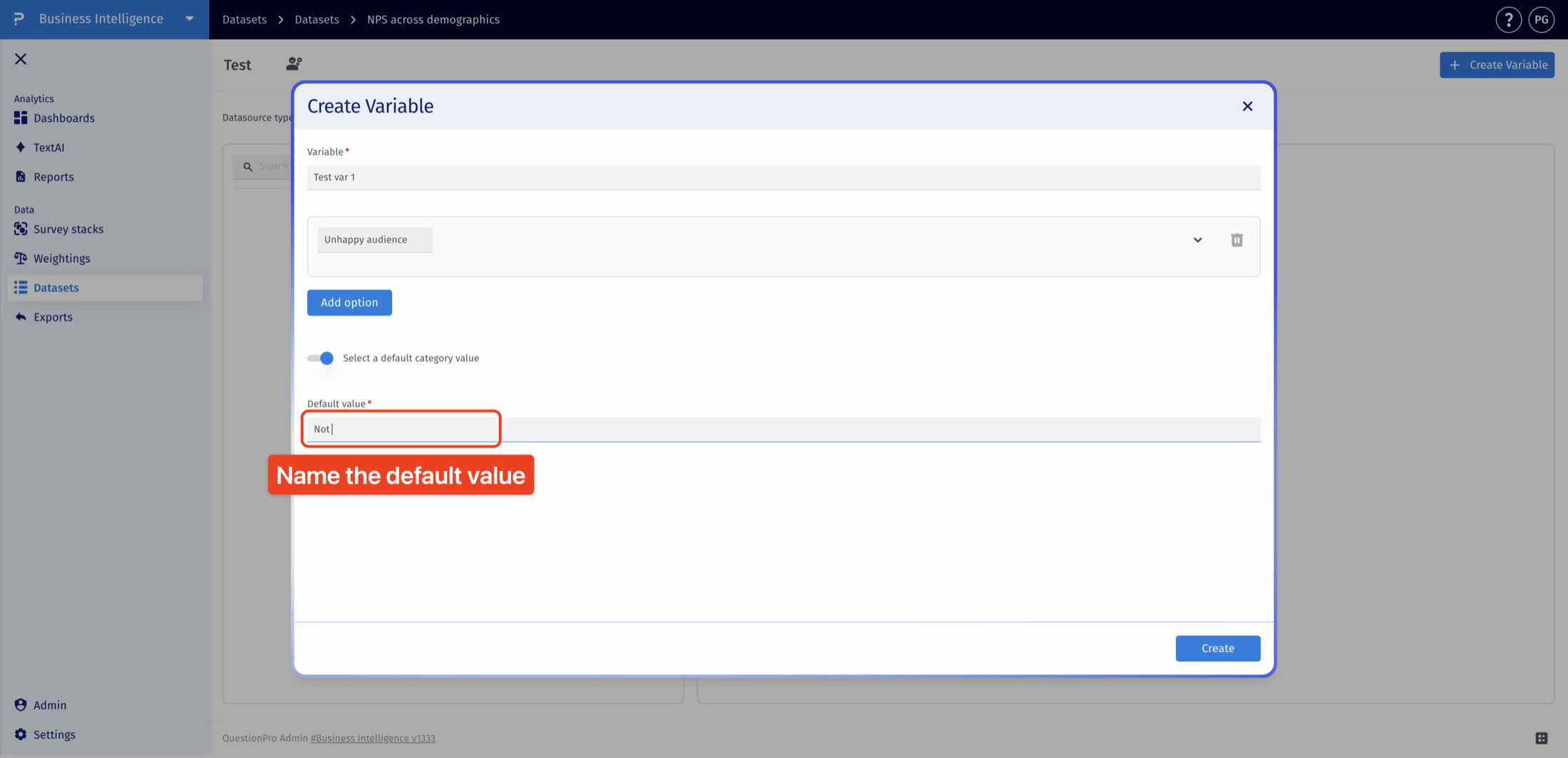Toggle the default category value switch
This screenshot has height=758, width=1568.
click(321, 358)
